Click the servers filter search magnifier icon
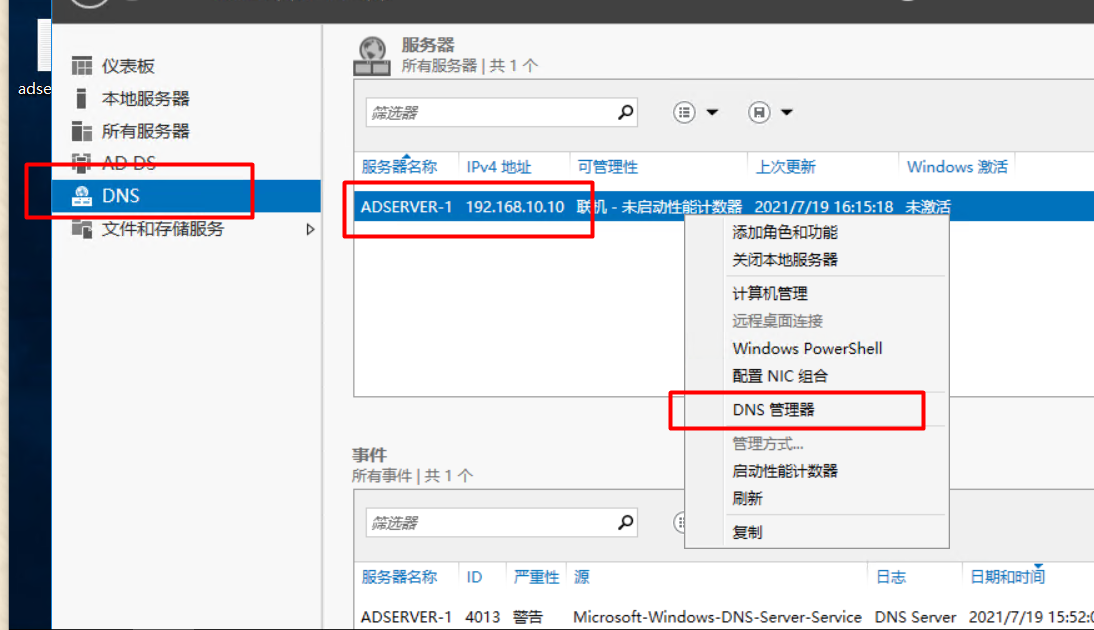1094x630 pixels. point(626,112)
